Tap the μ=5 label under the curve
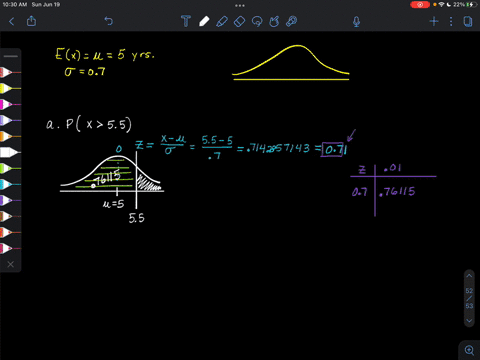 click(113, 203)
